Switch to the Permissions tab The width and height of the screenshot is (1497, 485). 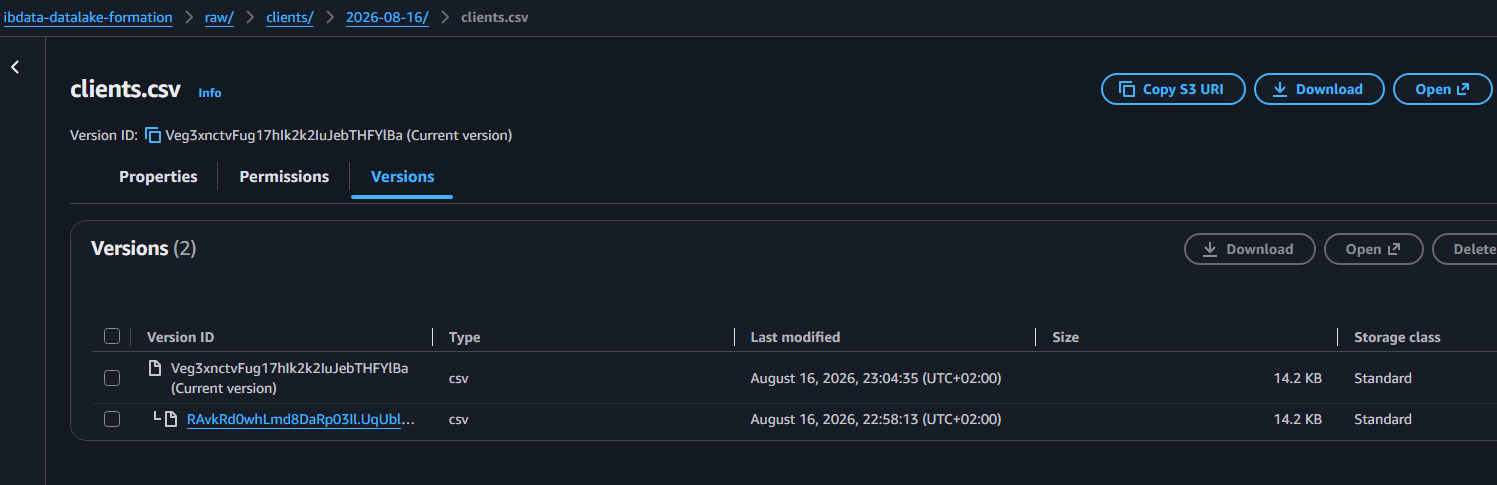point(284,177)
